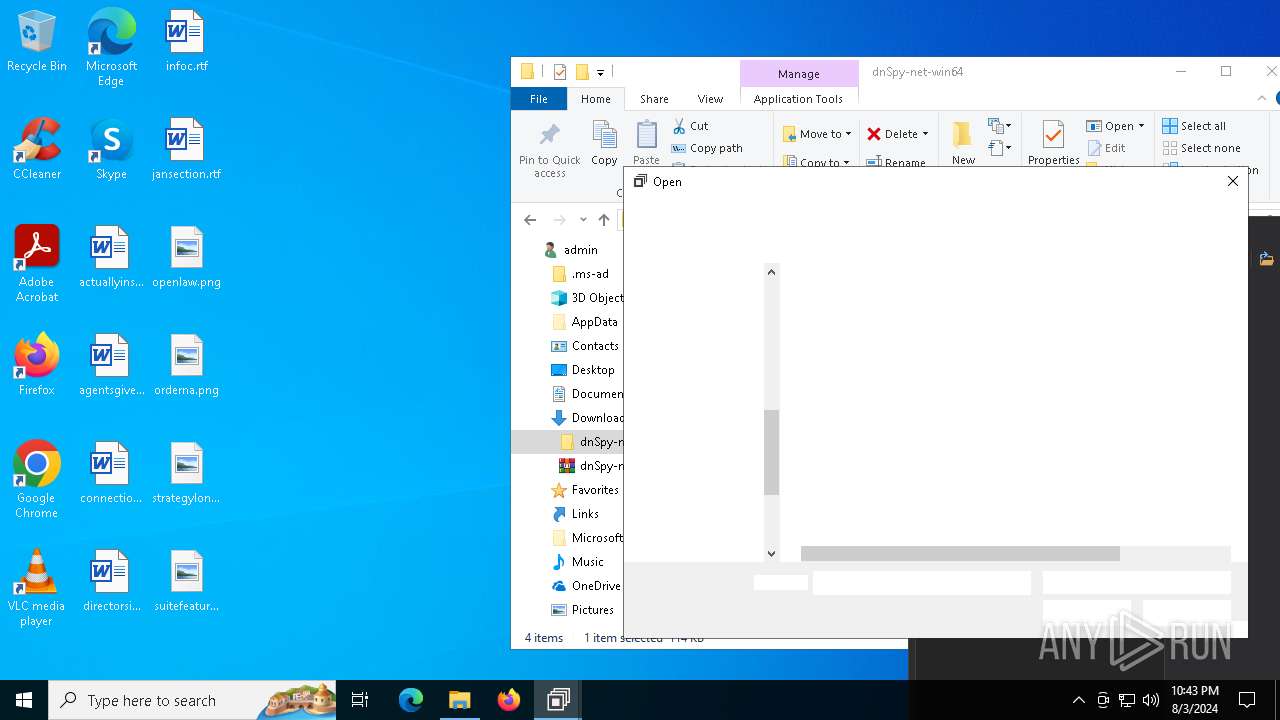Switch to the View ribbon tab
Screen dimensions: 1280x720
[x=710, y=99]
